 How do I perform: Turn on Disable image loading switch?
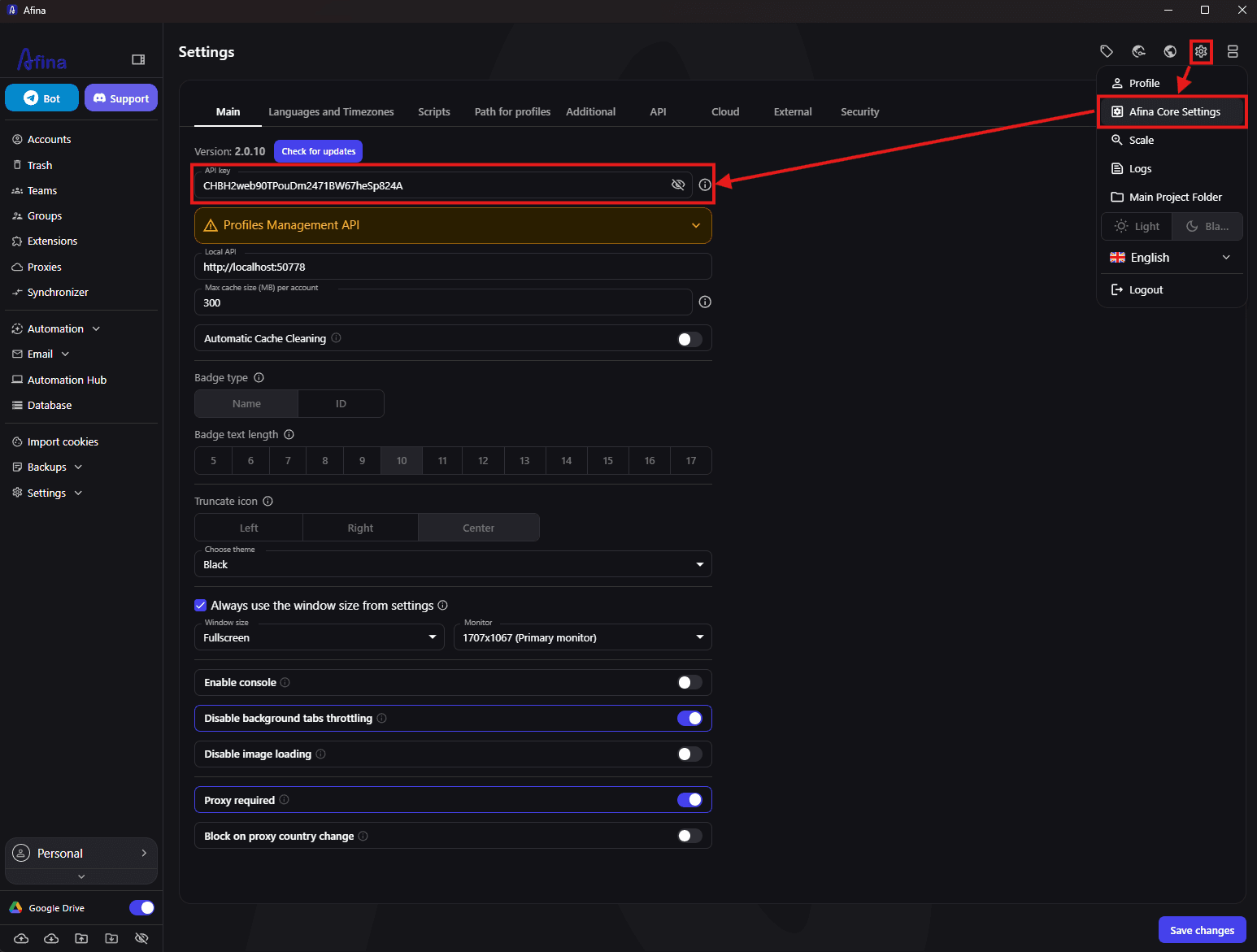pos(689,754)
